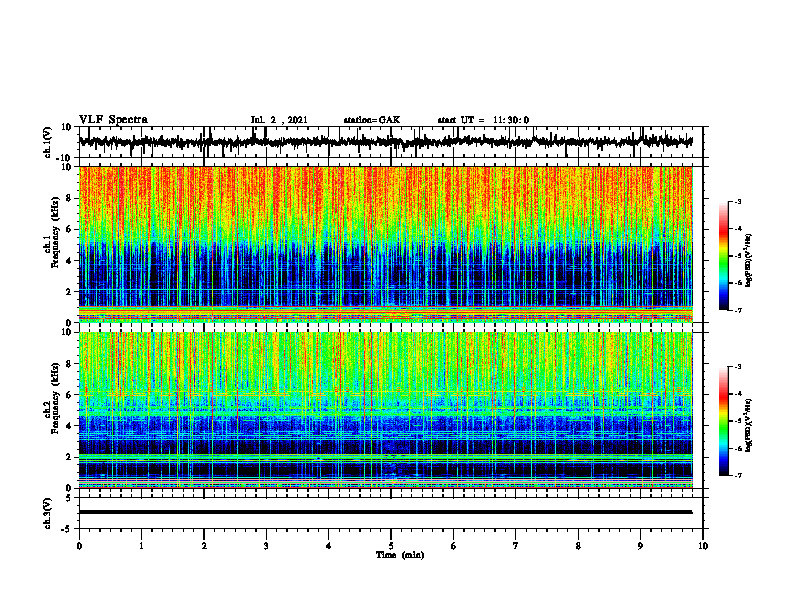Click the "VLF Spectra" plot title
792x612 pixels.
coord(113,120)
